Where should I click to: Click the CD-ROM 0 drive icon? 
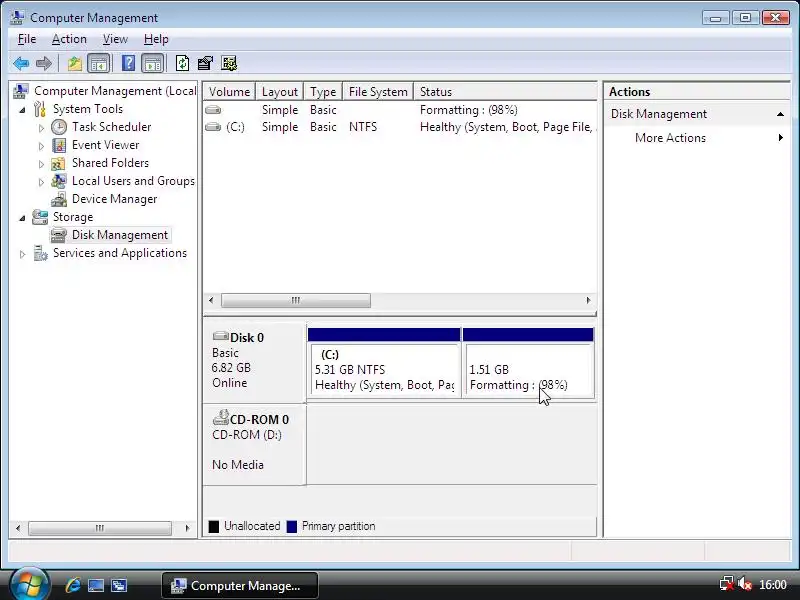coord(220,418)
